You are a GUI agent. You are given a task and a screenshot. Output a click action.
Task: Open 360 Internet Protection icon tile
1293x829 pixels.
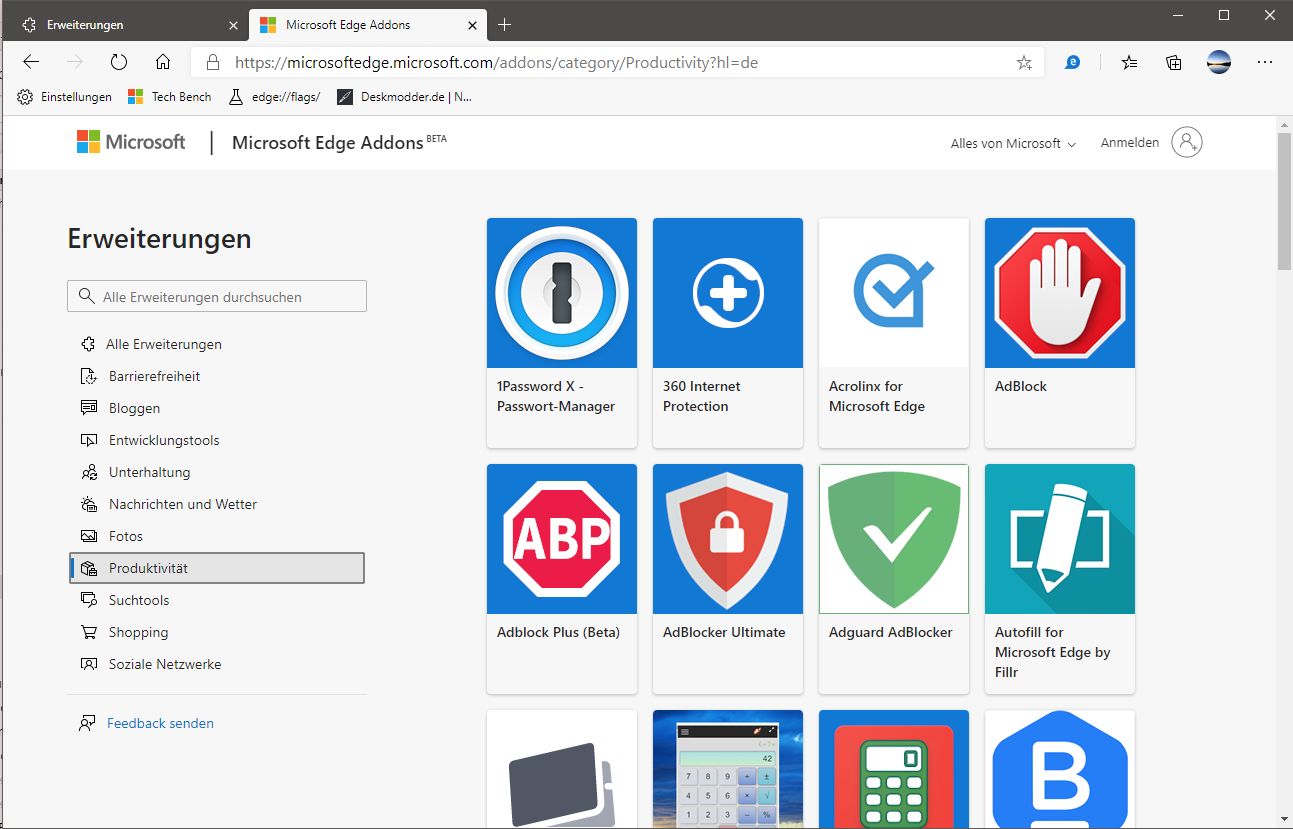pyautogui.click(x=728, y=293)
